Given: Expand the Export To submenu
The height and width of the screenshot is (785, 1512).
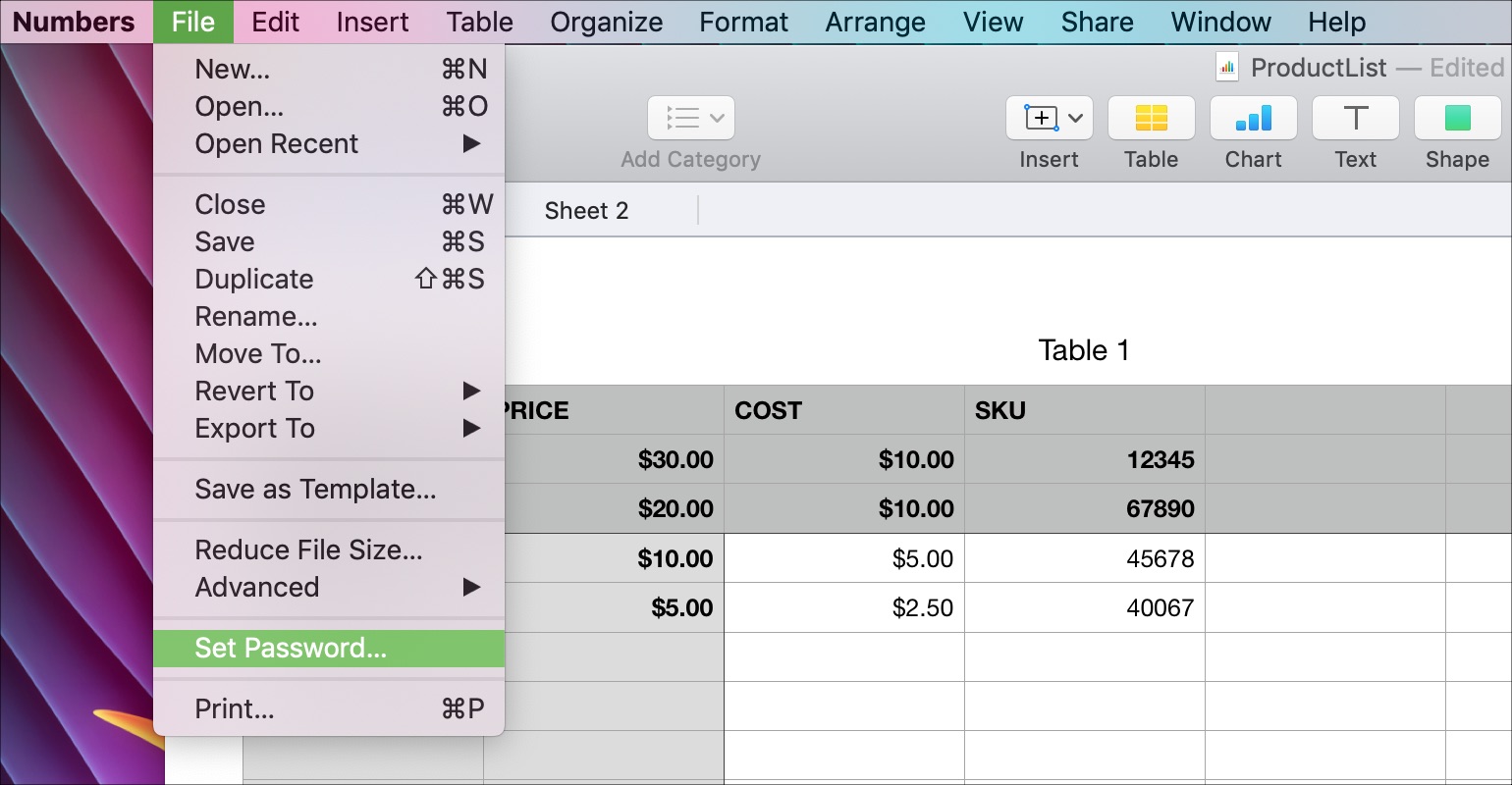Looking at the screenshot, I should pyautogui.click(x=329, y=429).
